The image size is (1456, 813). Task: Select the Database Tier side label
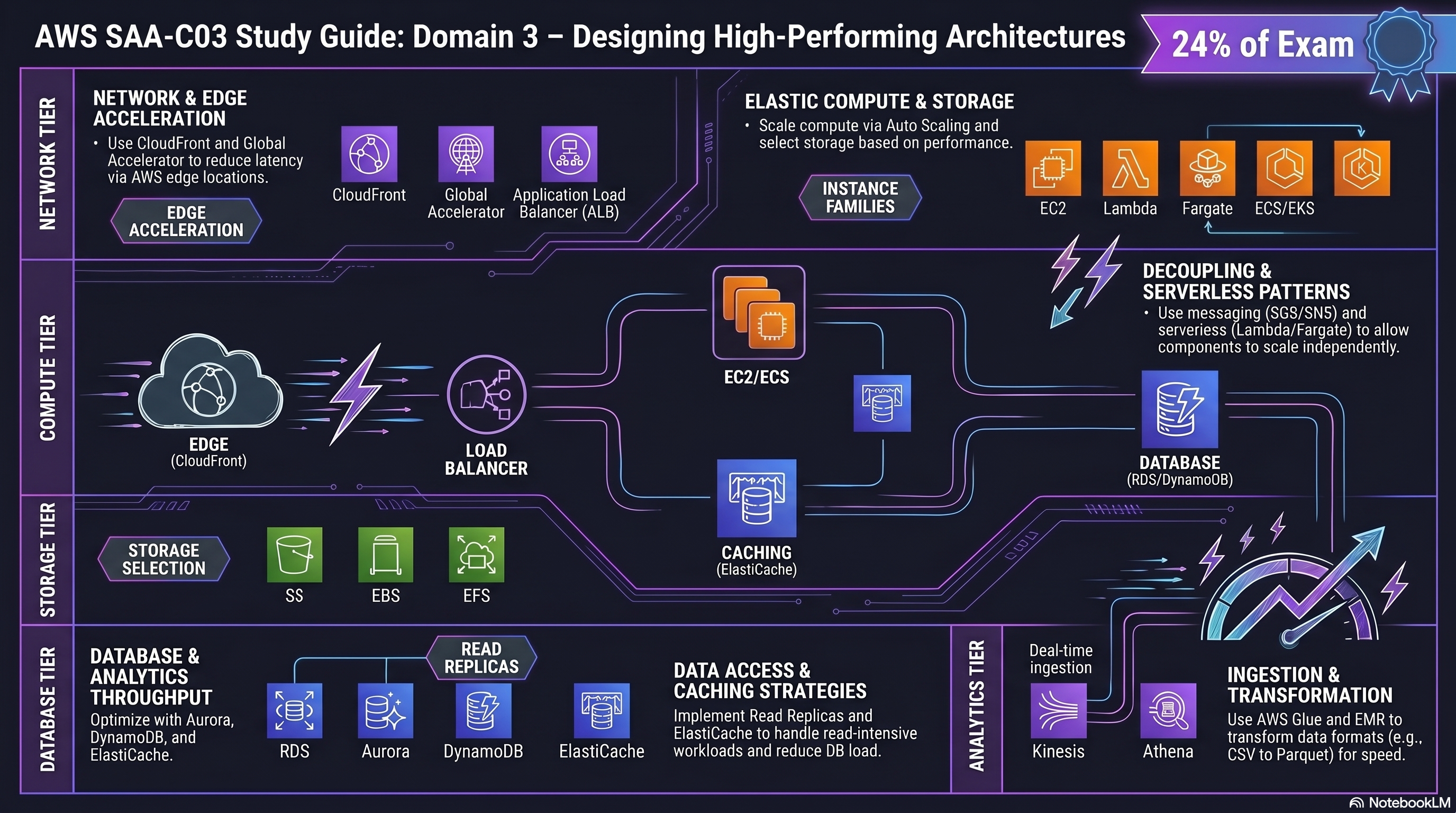(48, 710)
